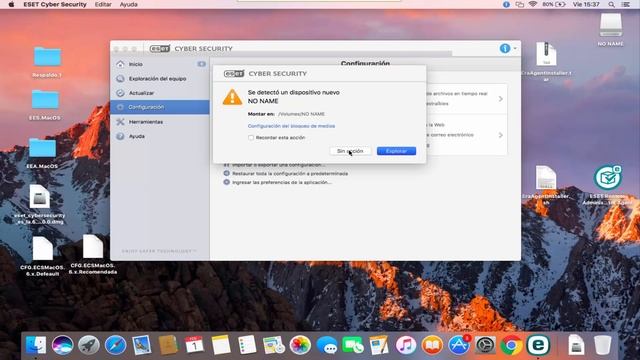The height and width of the screenshot is (360, 640).
Task: Open Trash in the Dock
Action: 602,345
